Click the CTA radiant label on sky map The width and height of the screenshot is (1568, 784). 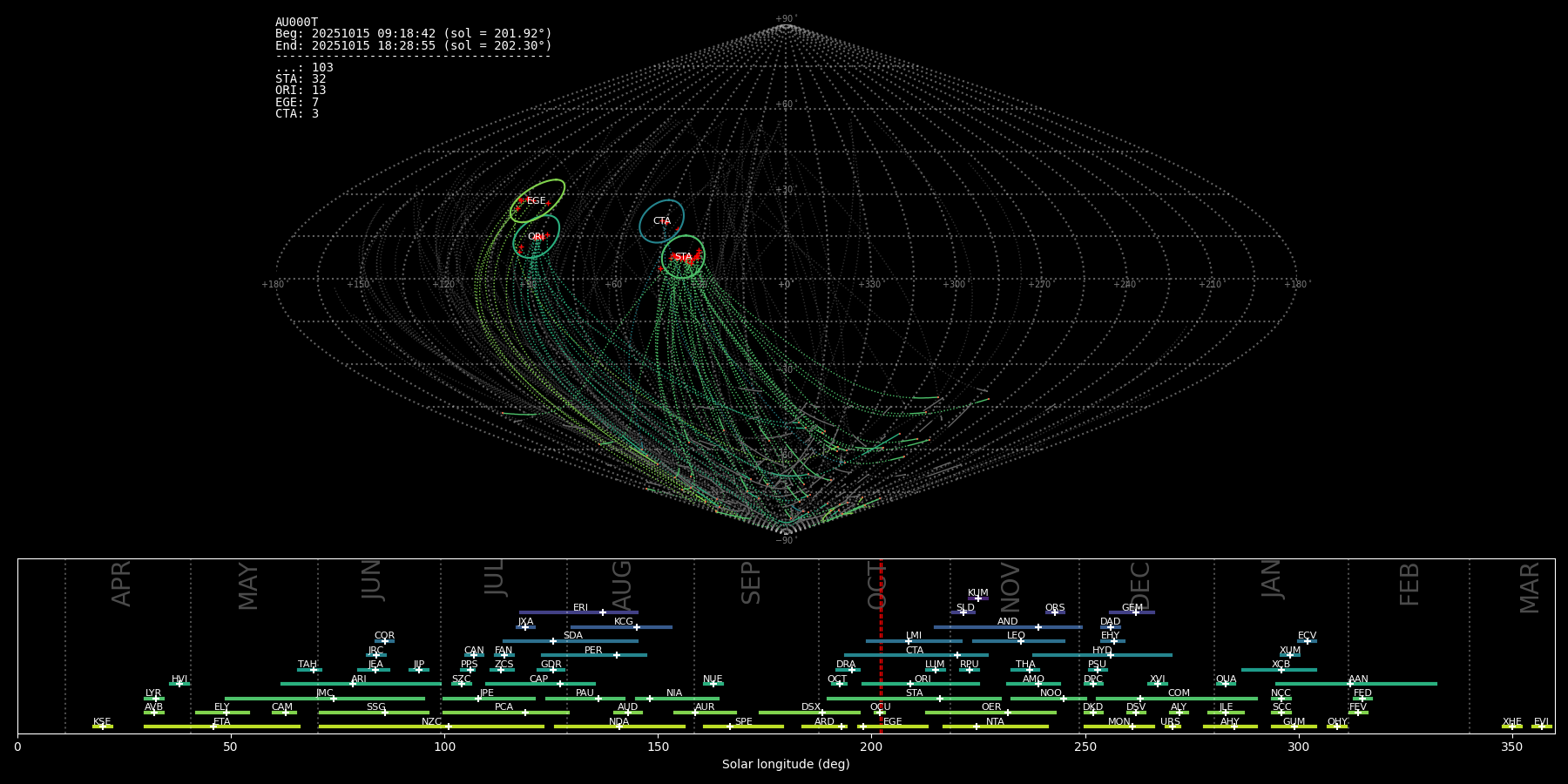click(x=662, y=221)
